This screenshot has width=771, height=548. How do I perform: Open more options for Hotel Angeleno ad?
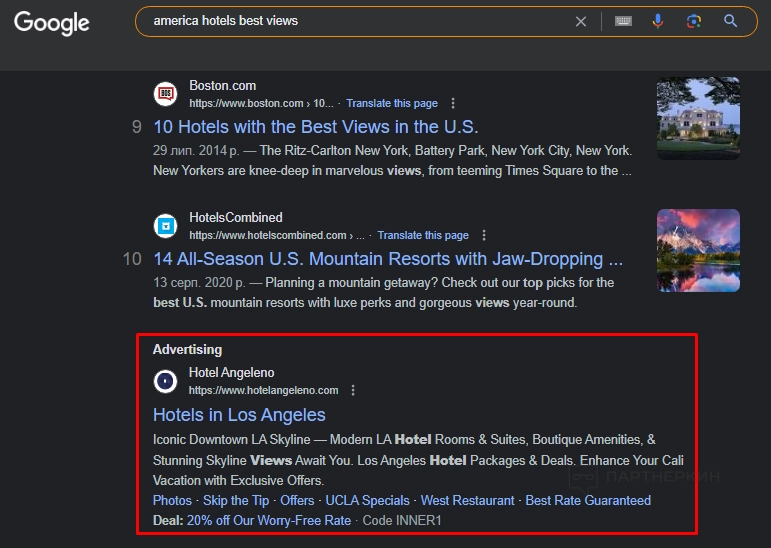click(353, 391)
